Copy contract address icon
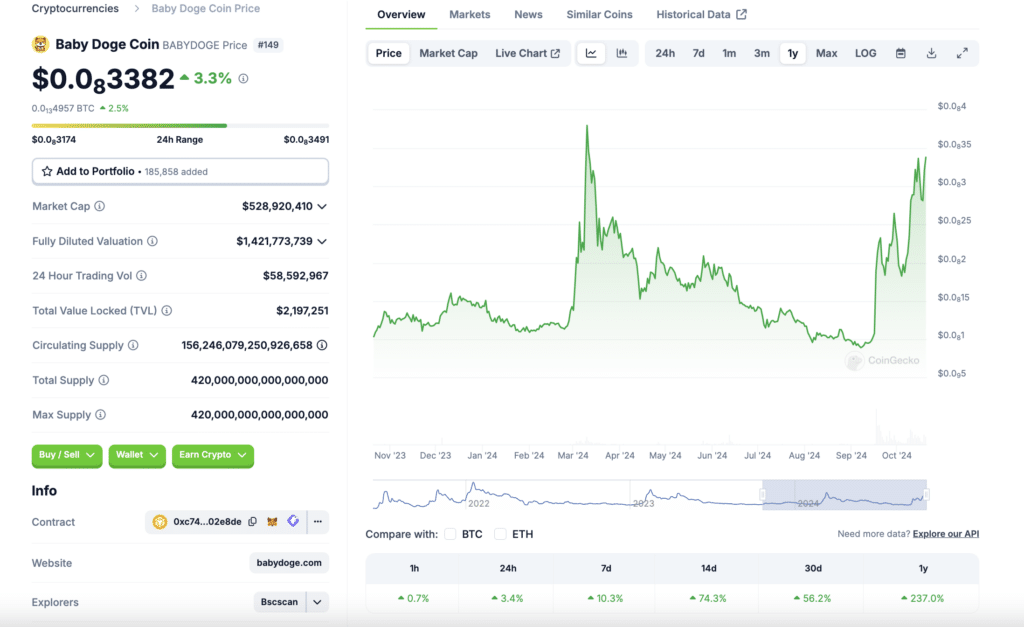The image size is (1024, 627). point(253,521)
